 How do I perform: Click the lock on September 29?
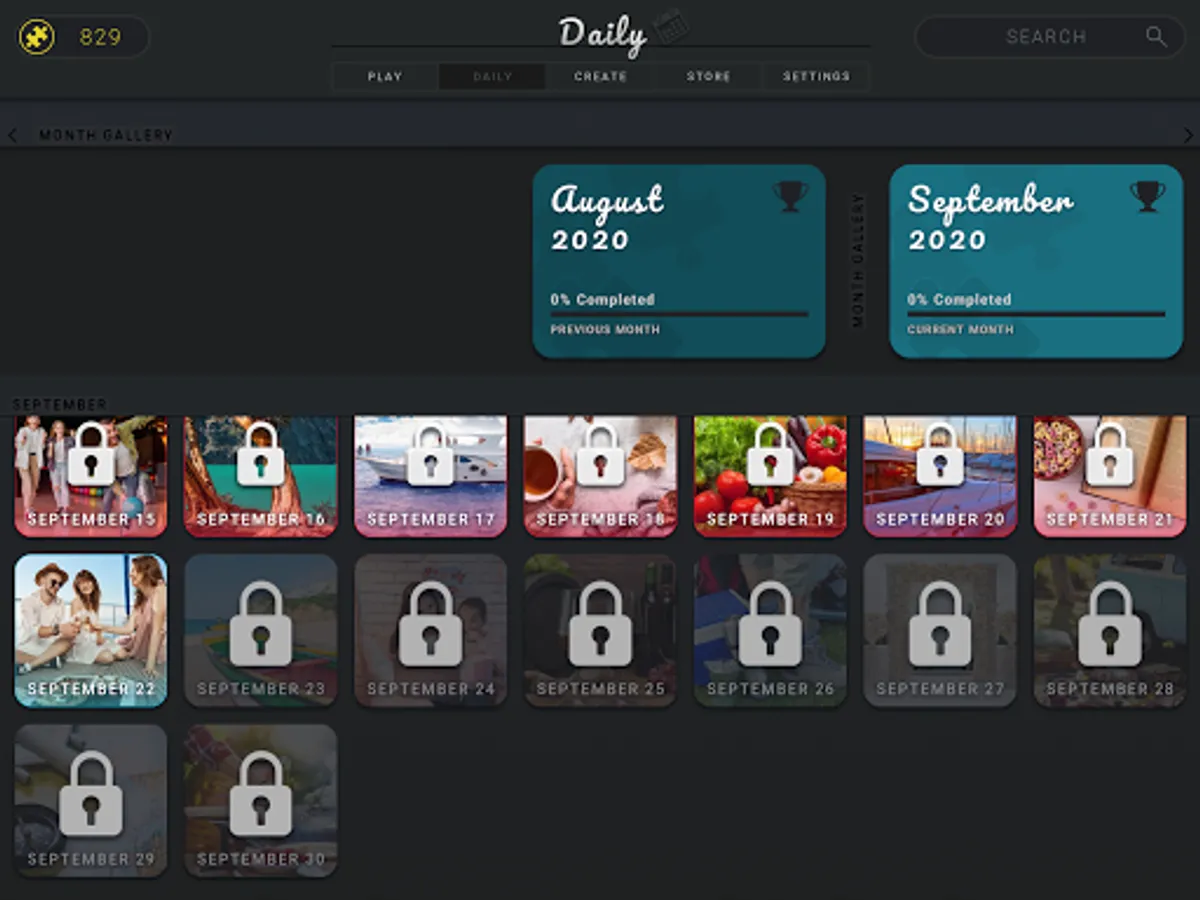pos(91,794)
